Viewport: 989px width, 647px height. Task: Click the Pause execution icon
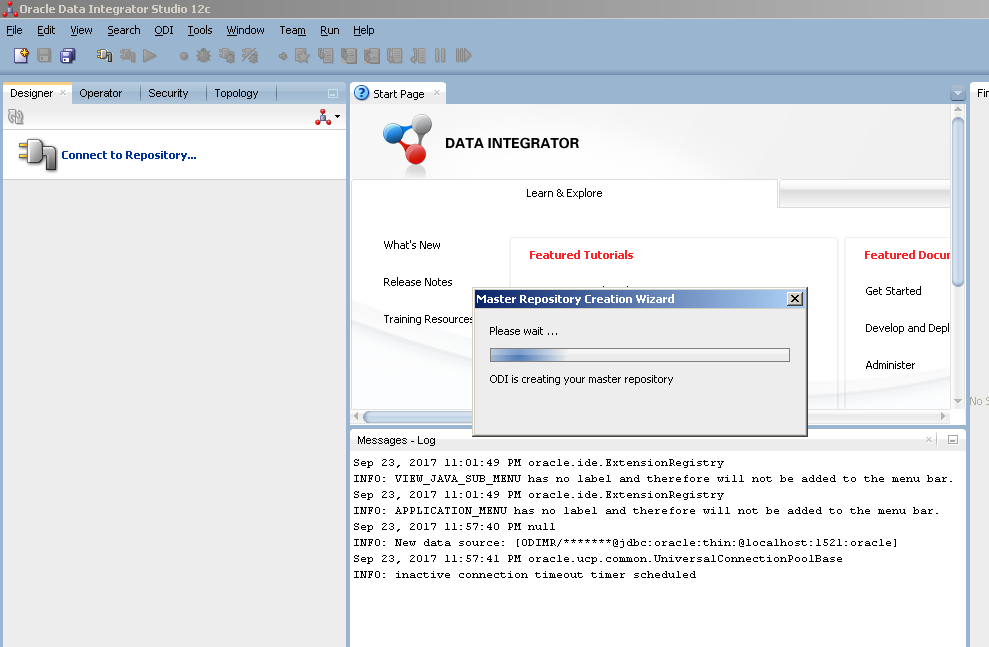click(x=440, y=55)
